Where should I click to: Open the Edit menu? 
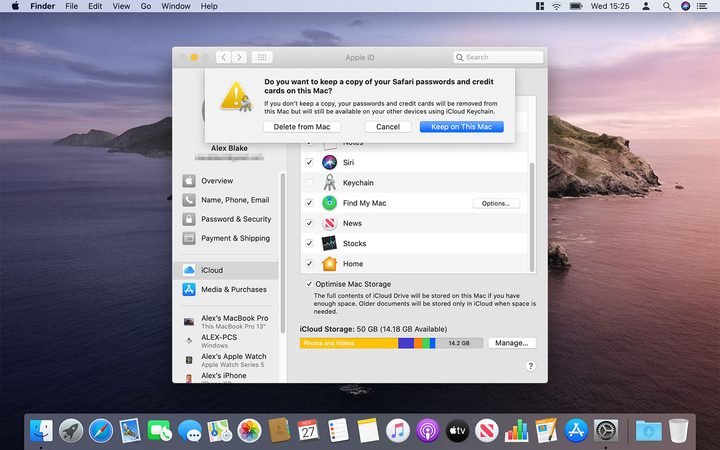pos(95,6)
